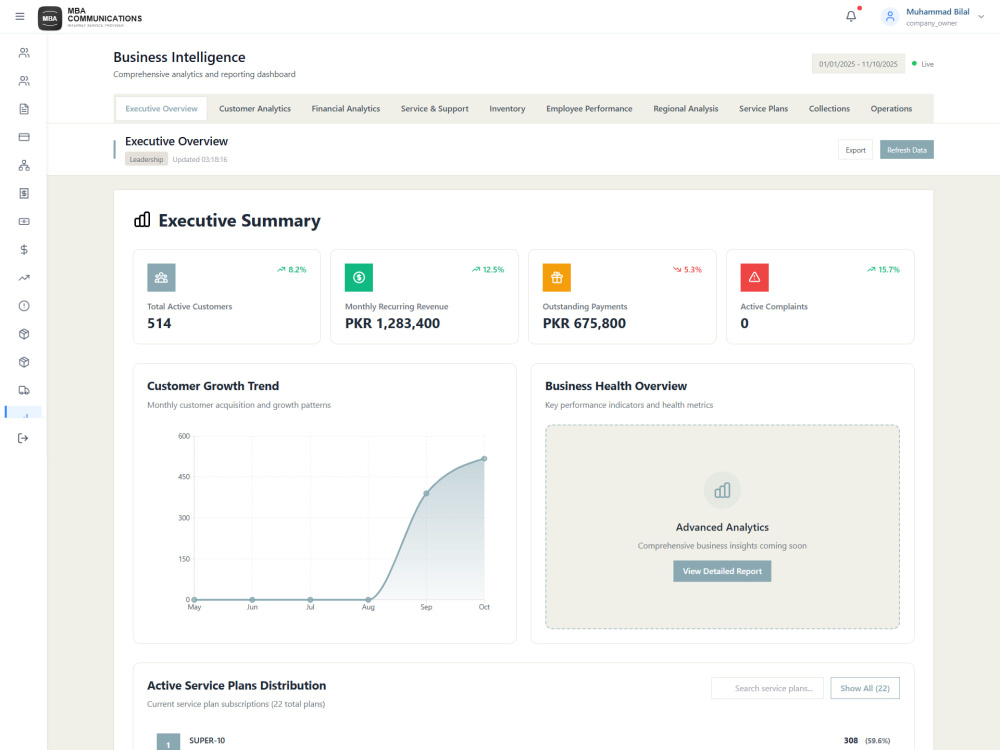Image resolution: width=1000 pixels, height=750 pixels.
Task: Switch to the Operations tab
Action: 891,109
